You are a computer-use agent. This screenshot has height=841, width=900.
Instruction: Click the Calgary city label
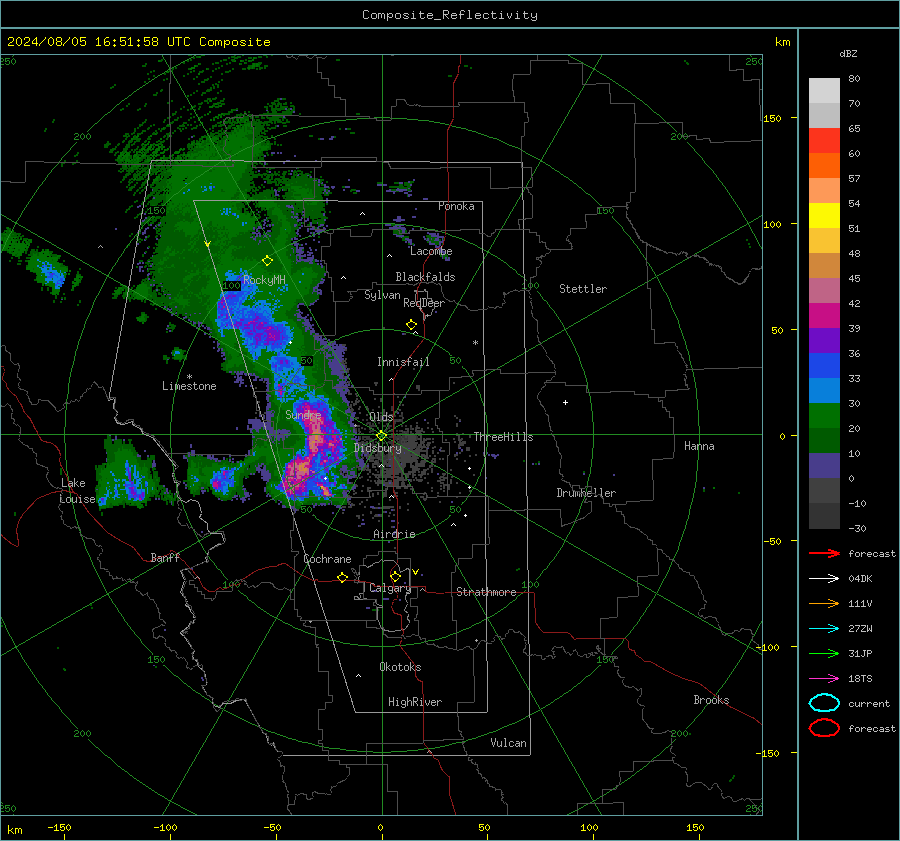(x=390, y=588)
